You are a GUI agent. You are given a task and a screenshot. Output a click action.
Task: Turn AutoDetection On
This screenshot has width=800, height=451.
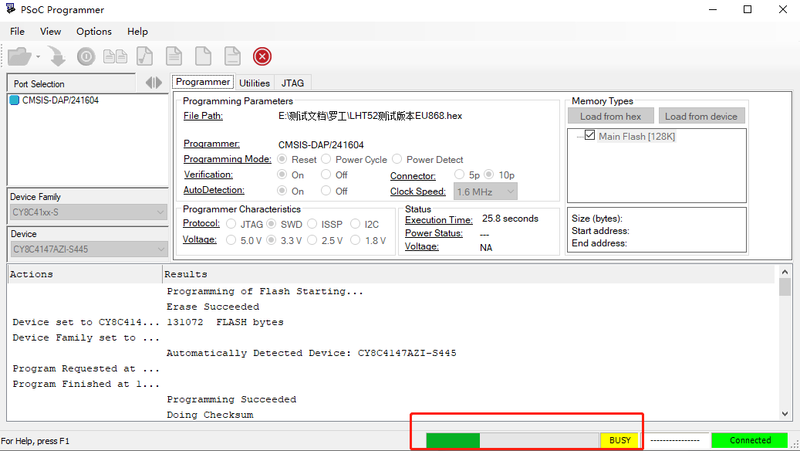click(282, 190)
